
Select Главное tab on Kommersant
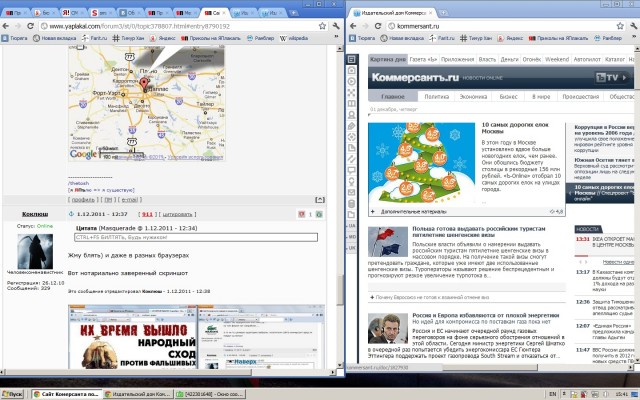[x=393, y=97]
